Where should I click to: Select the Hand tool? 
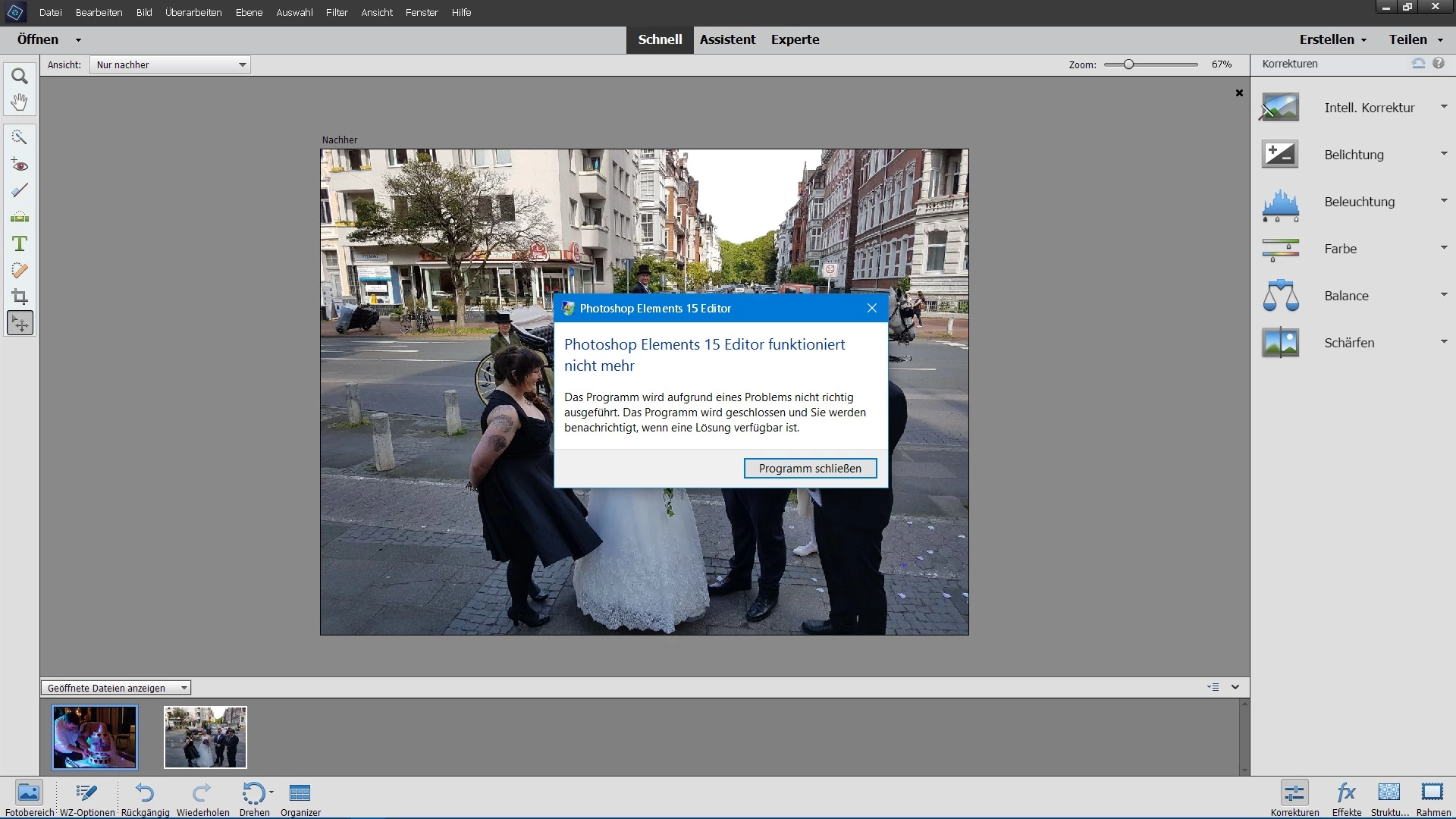tap(20, 102)
